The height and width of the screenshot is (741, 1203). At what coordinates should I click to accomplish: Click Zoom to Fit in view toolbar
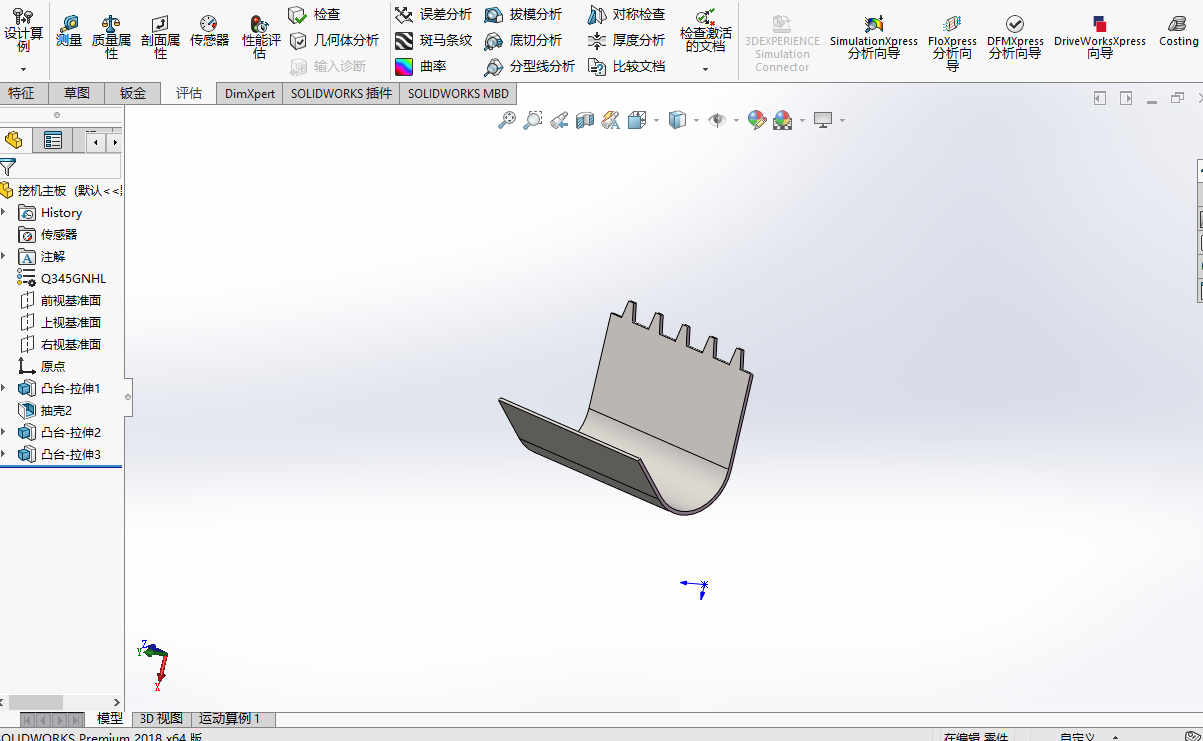click(x=507, y=120)
